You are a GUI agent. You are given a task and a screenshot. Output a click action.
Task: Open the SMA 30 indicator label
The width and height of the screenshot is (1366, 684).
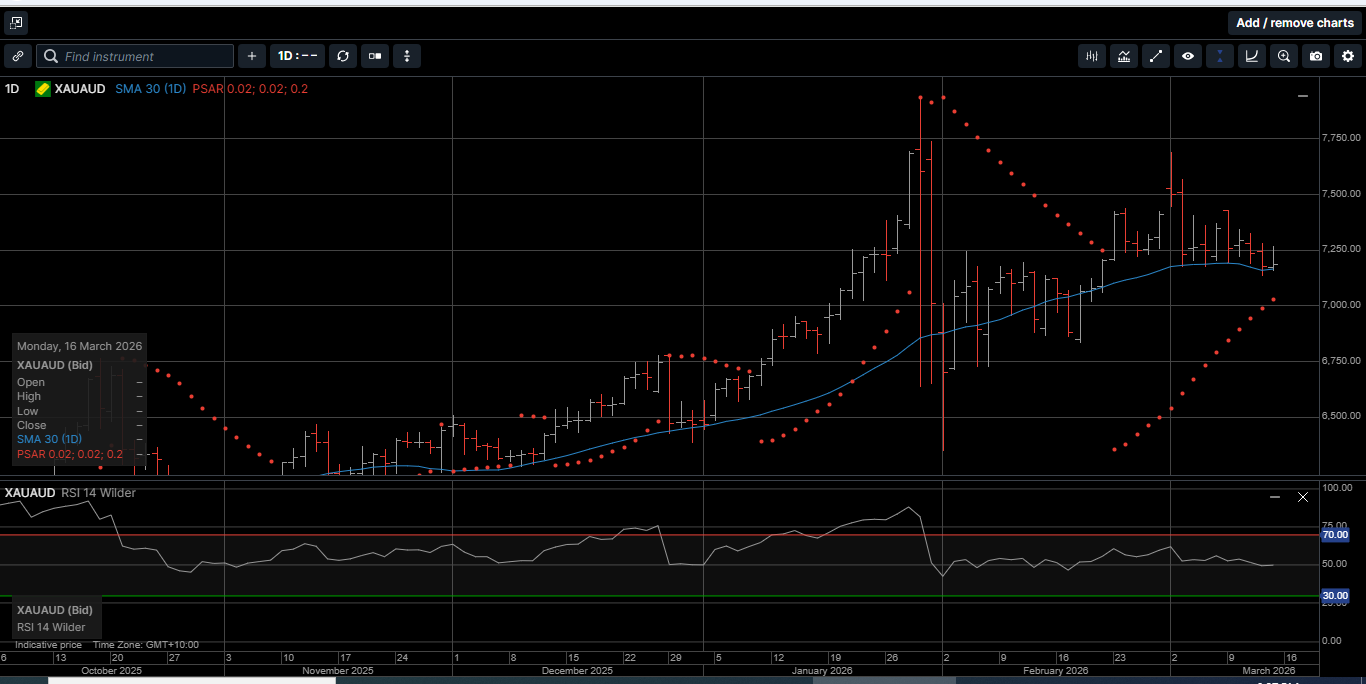point(150,89)
